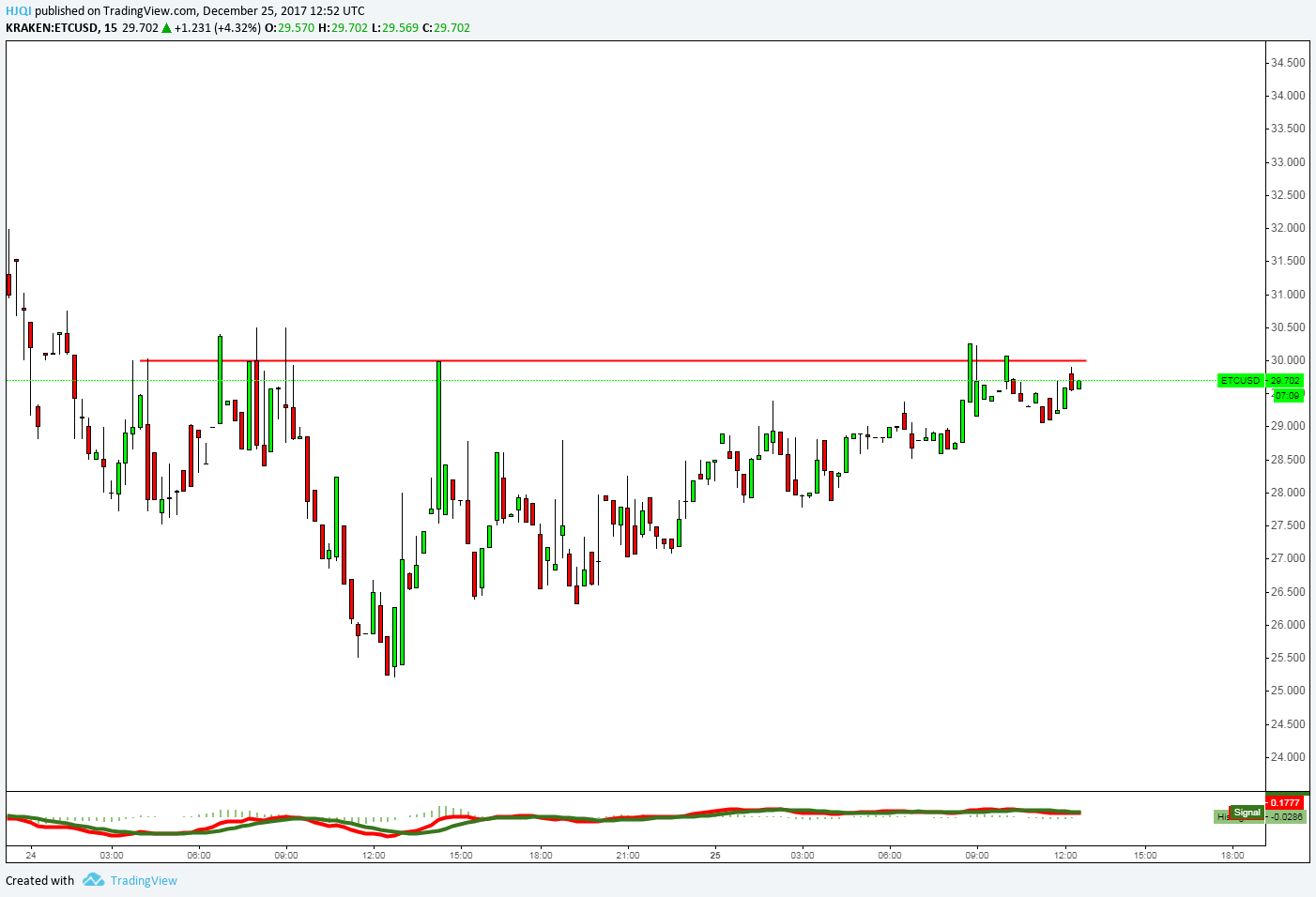The height and width of the screenshot is (897, 1316).
Task: Click the red 0.1777 indicator value
Action: [x=1285, y=802]
